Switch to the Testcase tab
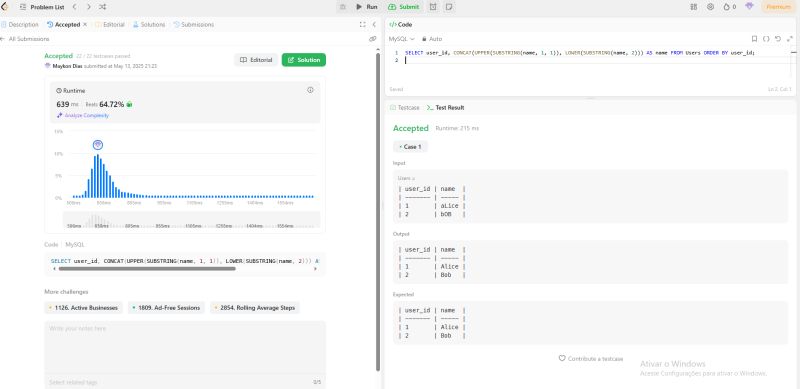Screen dimensions: 800x389 pos(405,108)
